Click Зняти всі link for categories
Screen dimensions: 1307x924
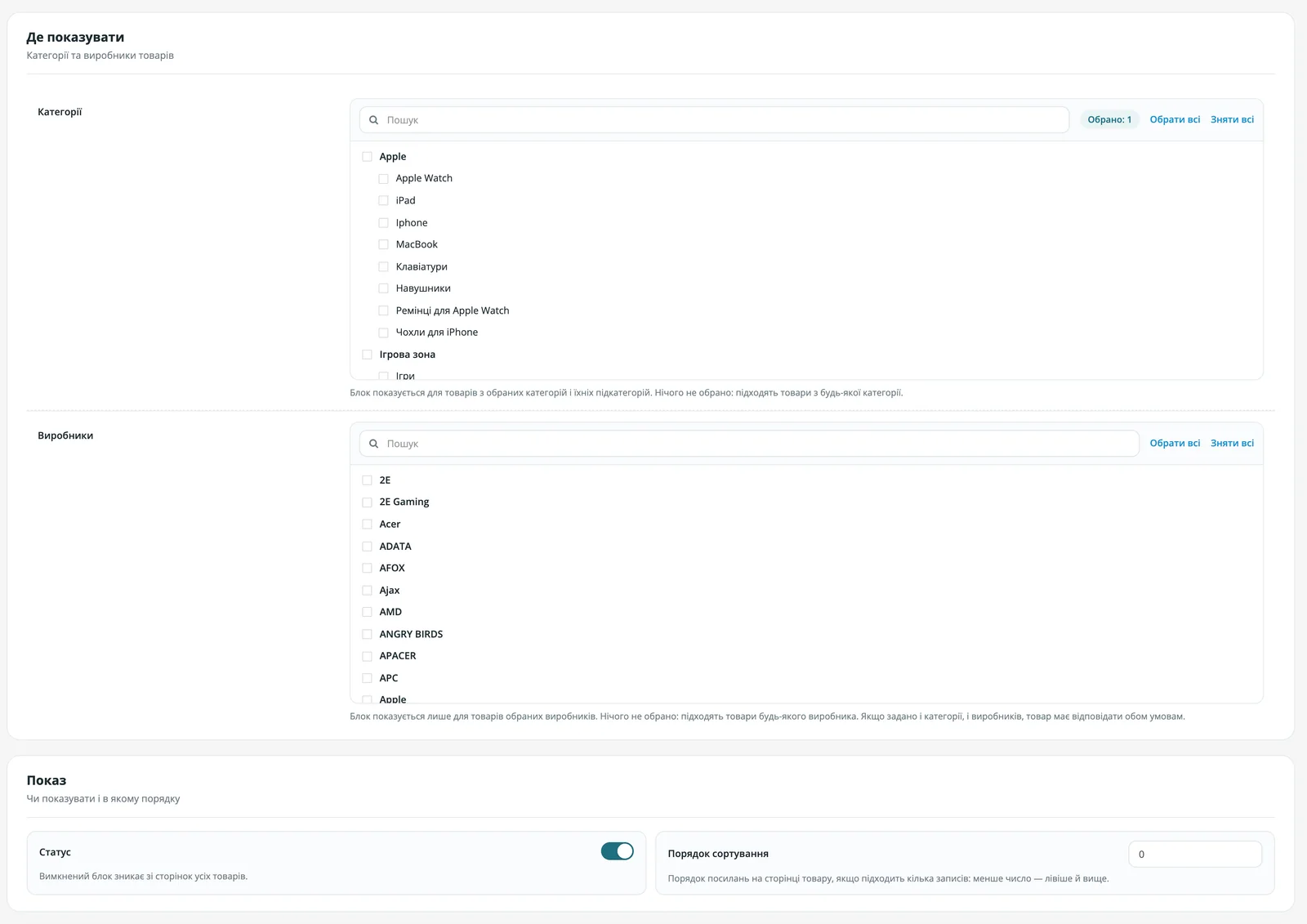pos(1232,119)
